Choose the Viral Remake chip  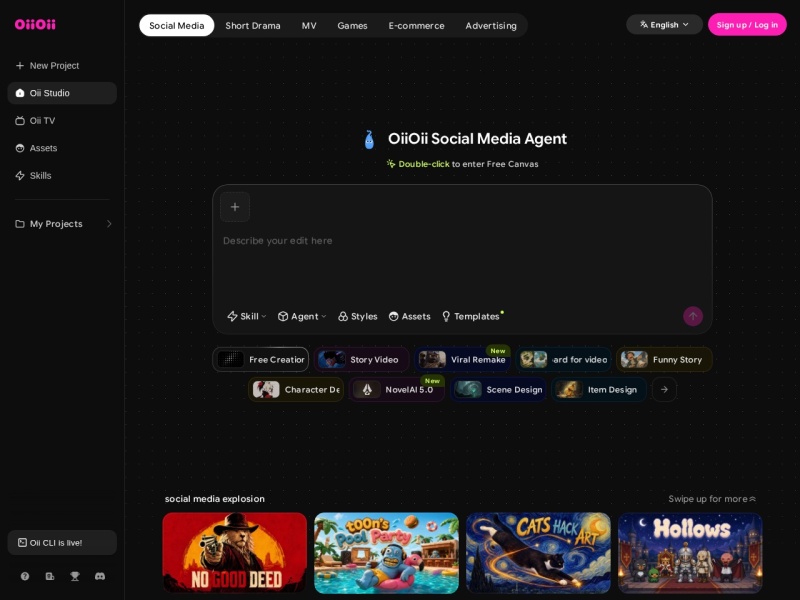pyautogui.click(x=462, y=360)
